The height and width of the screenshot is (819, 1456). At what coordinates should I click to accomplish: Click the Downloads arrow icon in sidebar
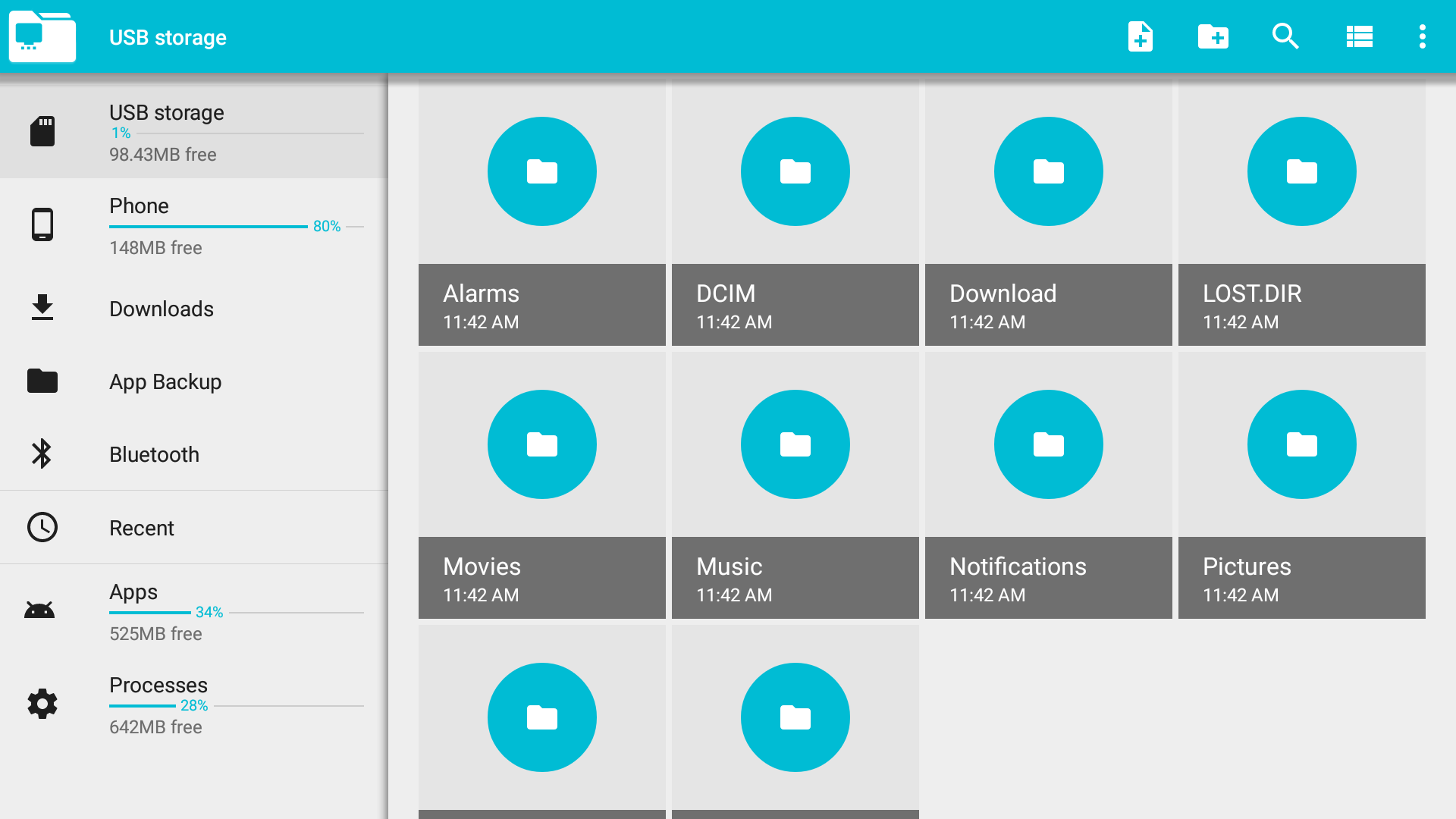(42, 308)
